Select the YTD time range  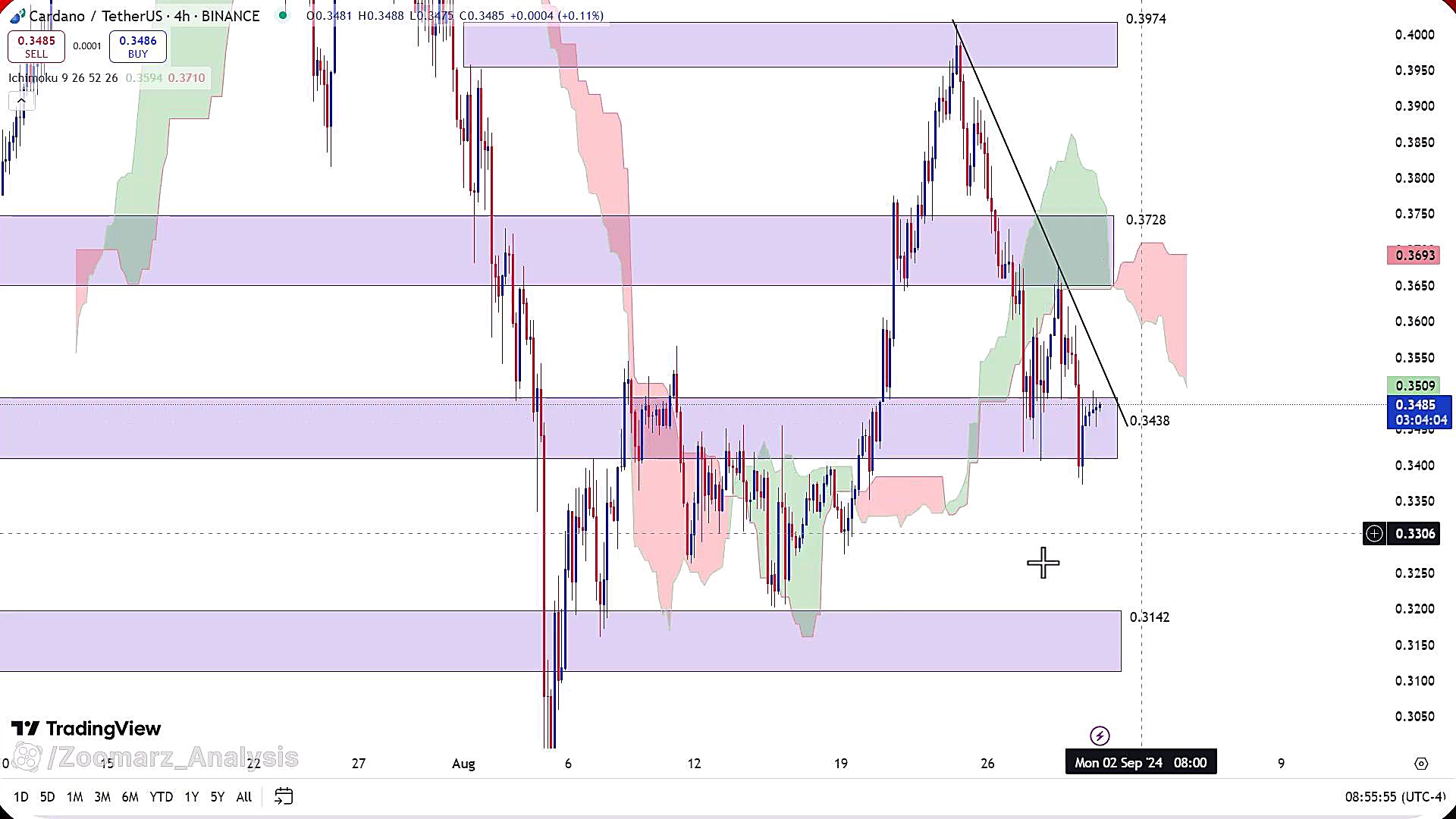tap(161, 797)
